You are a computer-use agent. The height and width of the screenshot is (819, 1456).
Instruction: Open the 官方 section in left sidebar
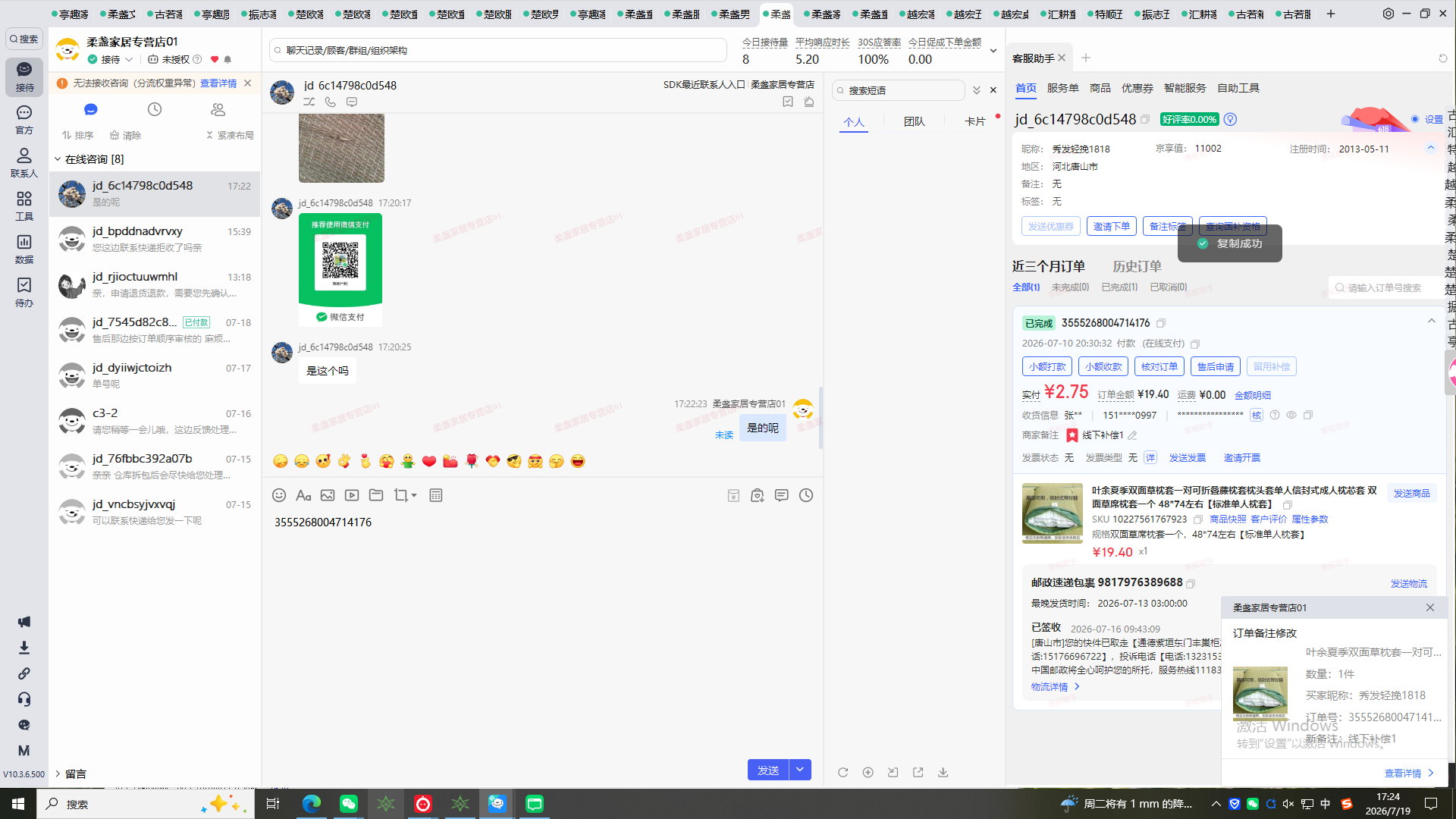point(24,120)
